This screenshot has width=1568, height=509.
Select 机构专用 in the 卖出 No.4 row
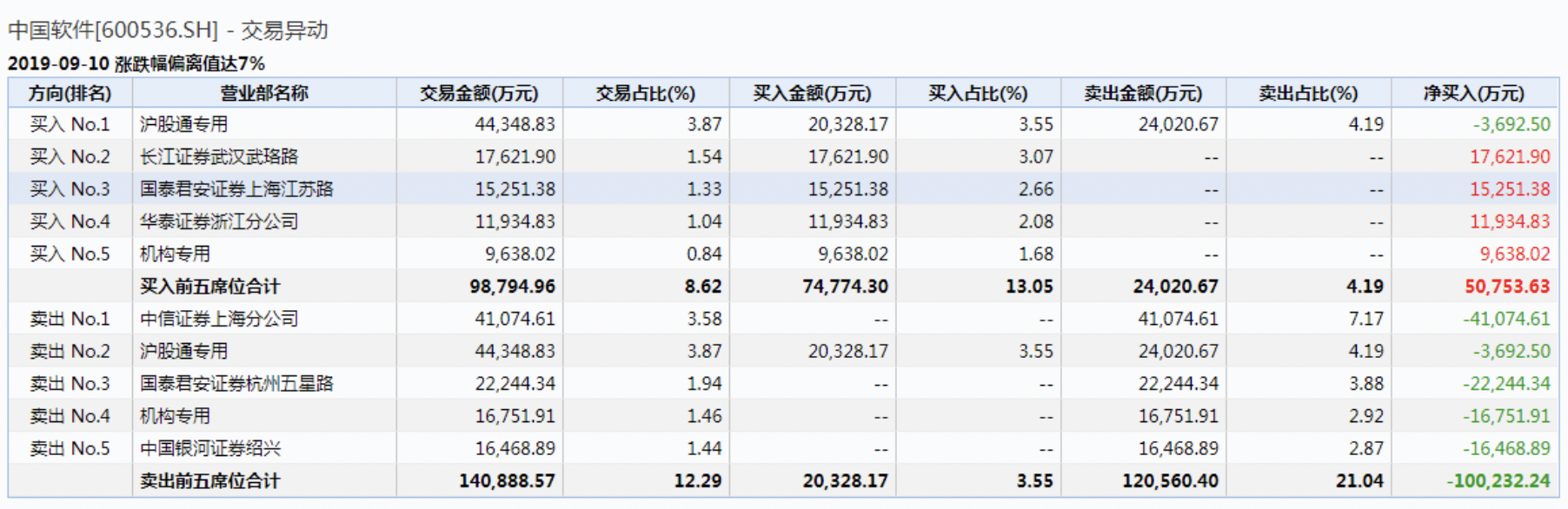(175, 416)
